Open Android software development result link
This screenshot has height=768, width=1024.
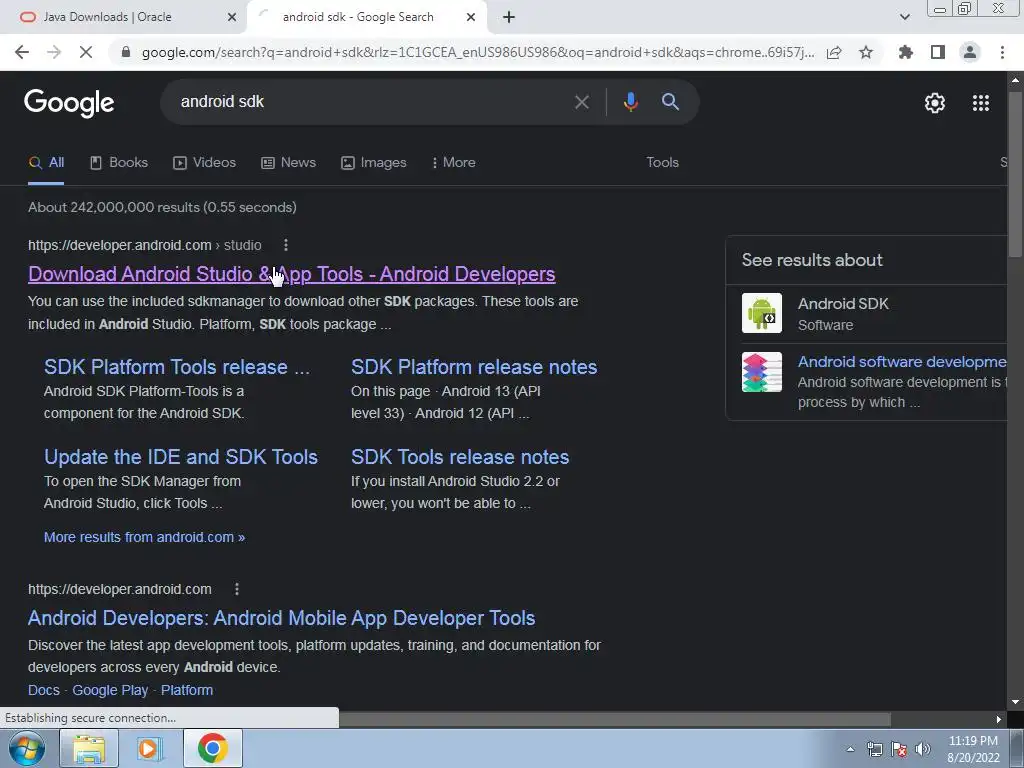click(902, 362)
